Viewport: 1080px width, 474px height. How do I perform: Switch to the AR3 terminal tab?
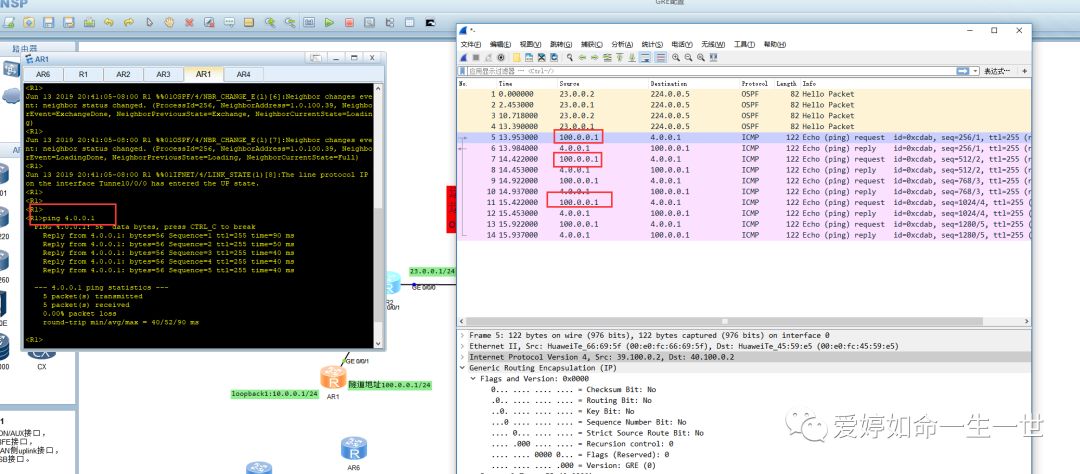[x=163, y=74]
